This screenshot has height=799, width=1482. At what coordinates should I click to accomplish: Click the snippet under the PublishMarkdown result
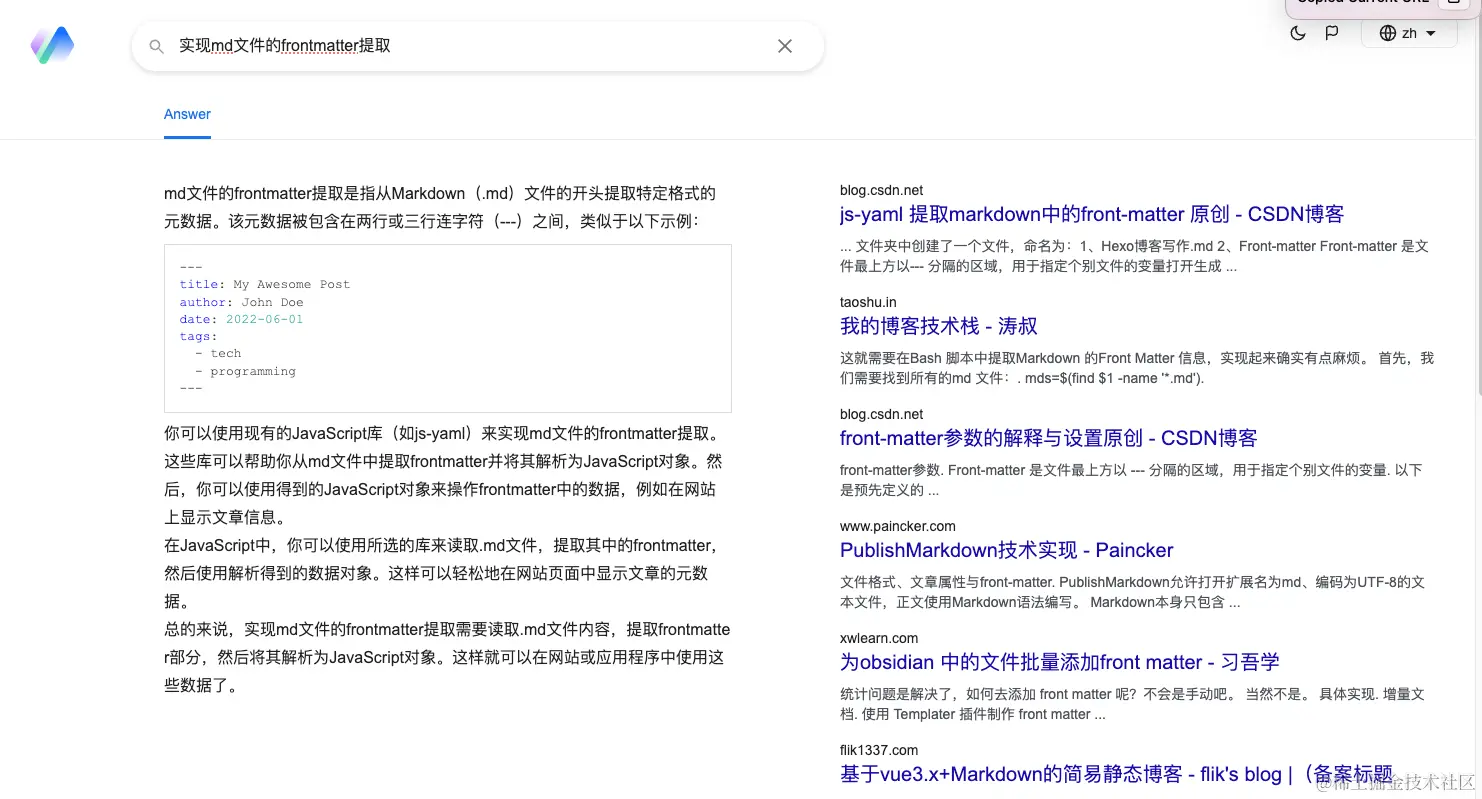(x=1132, y=592)
